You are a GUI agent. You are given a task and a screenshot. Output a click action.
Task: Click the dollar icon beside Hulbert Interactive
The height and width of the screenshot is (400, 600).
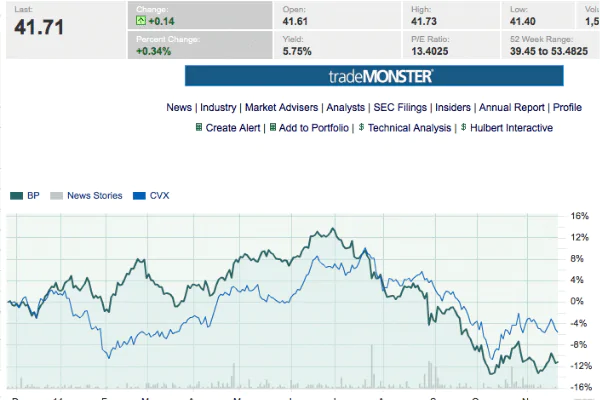click(x=463, y=127)
